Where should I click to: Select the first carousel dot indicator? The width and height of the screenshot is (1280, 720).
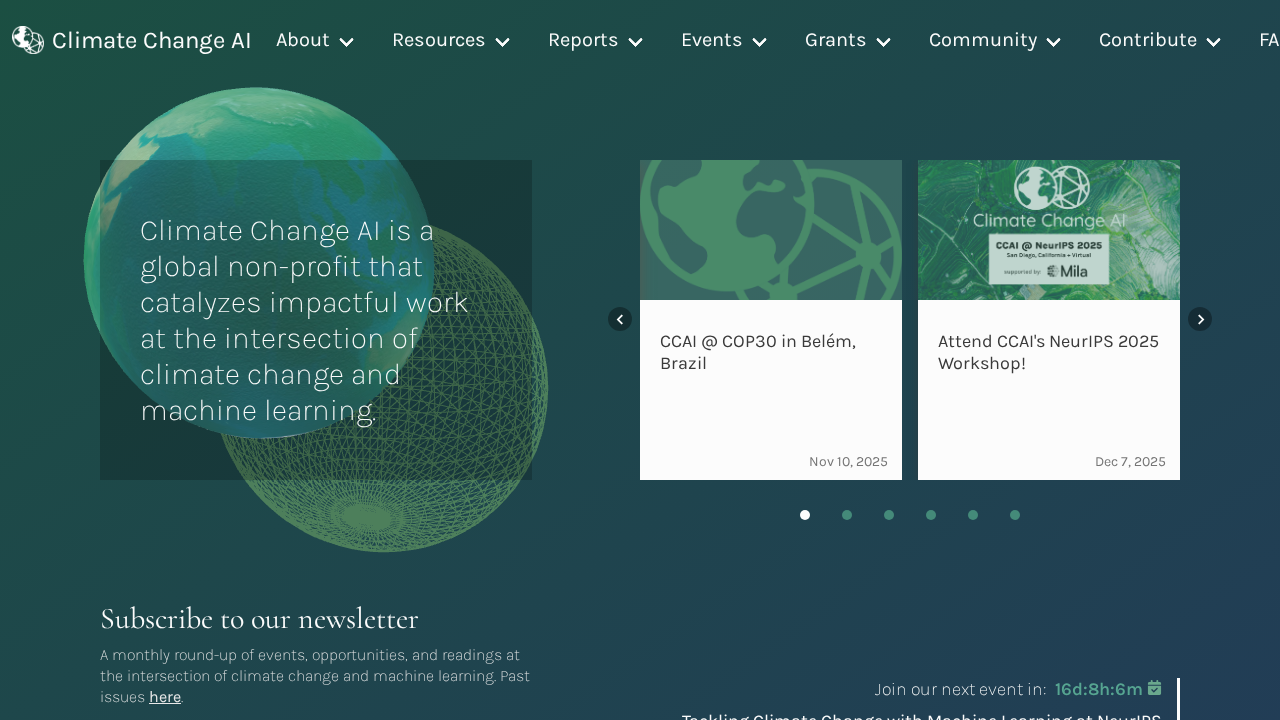coord(805,515)
